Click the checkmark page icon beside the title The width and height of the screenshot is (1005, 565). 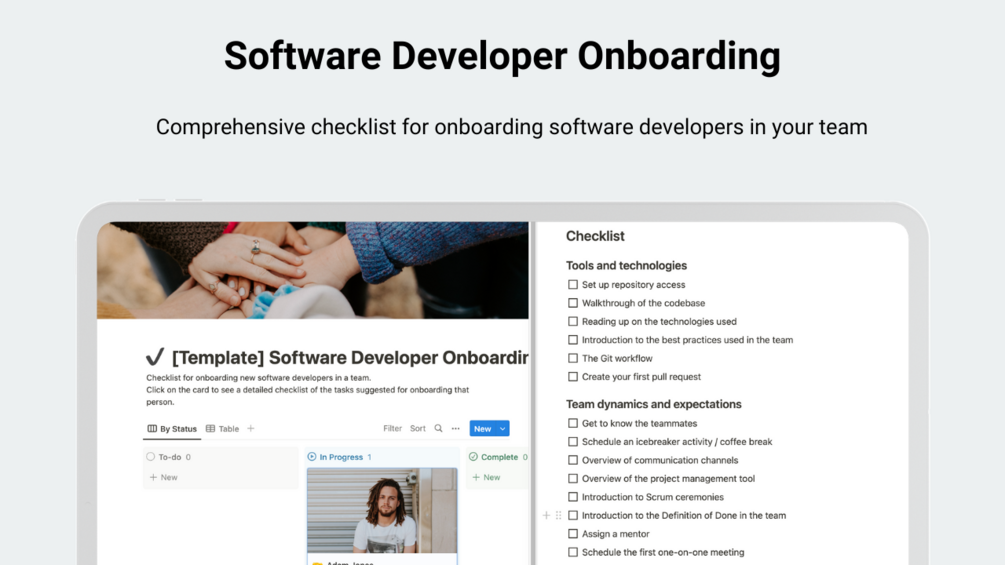(x=155, y=357)
